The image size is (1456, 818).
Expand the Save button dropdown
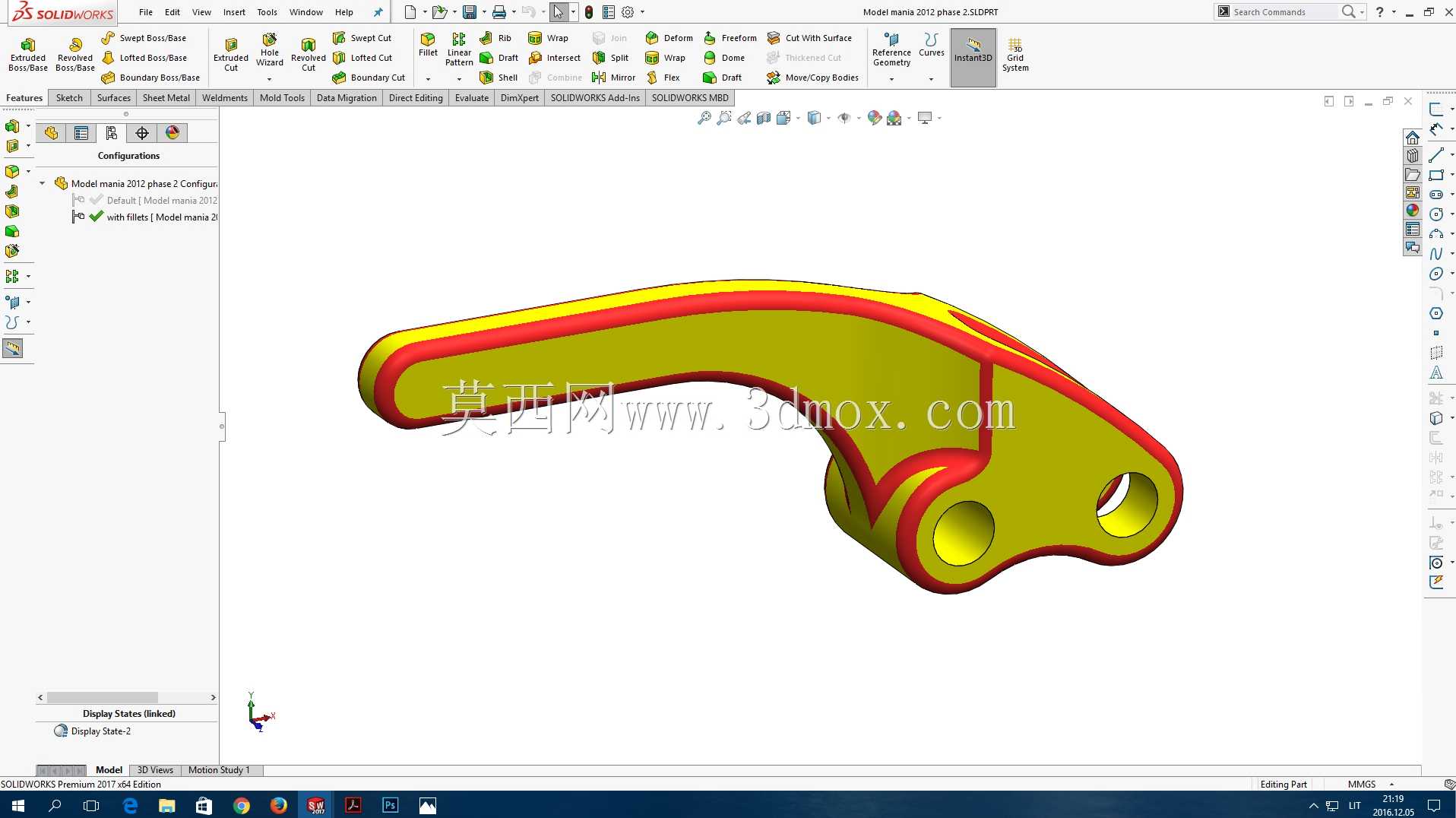coord(484,12)
